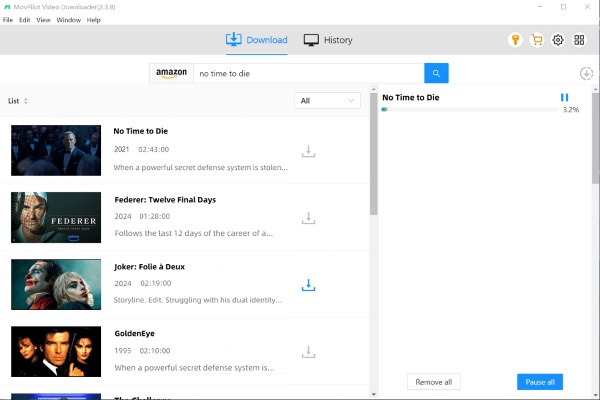This screenshot has height=400, width=600.
Task: Click the Remove all button
Action: tap(434, 382)
